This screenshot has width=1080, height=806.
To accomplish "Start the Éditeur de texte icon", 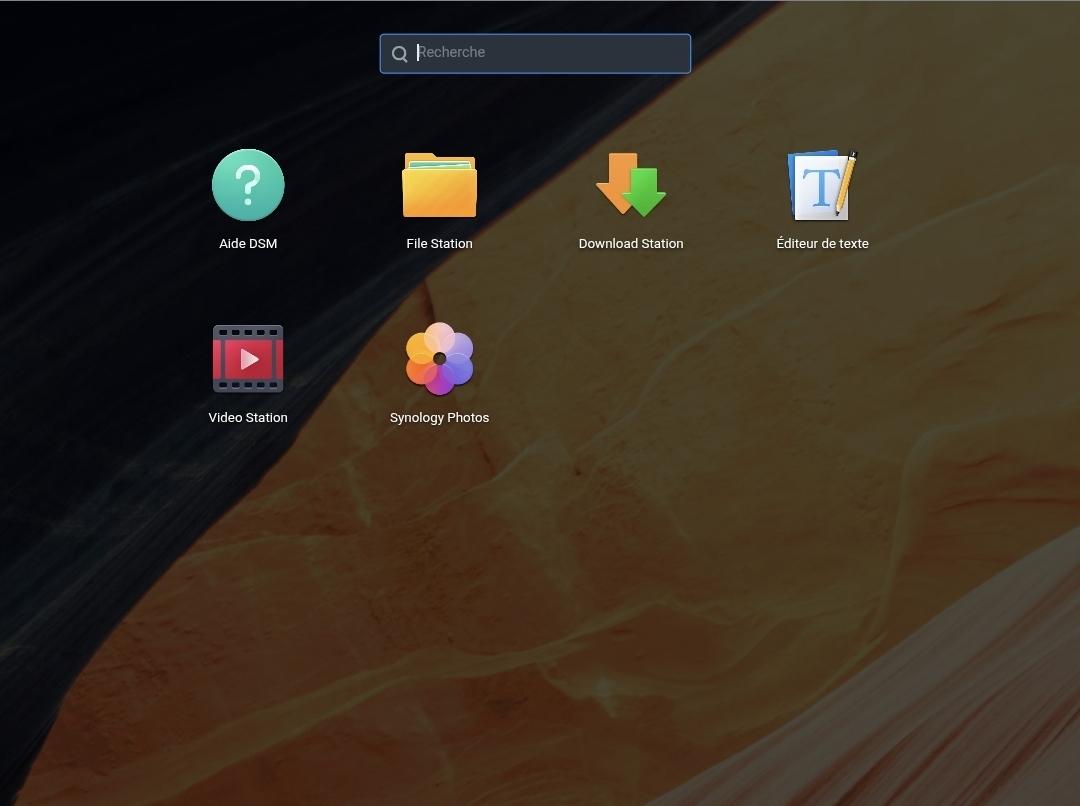I will point(822,185).
